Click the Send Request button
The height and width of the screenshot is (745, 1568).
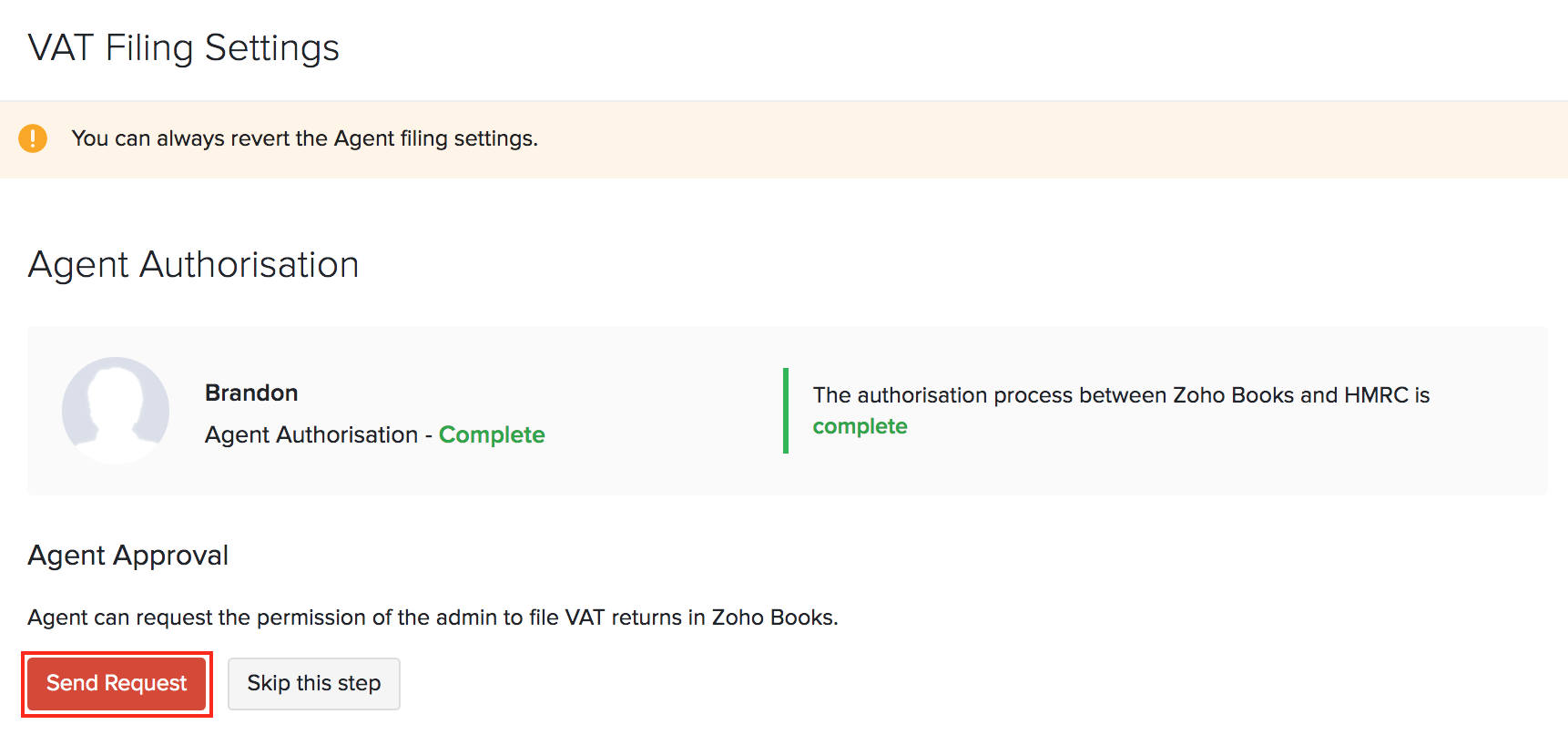tap(117, 683)
